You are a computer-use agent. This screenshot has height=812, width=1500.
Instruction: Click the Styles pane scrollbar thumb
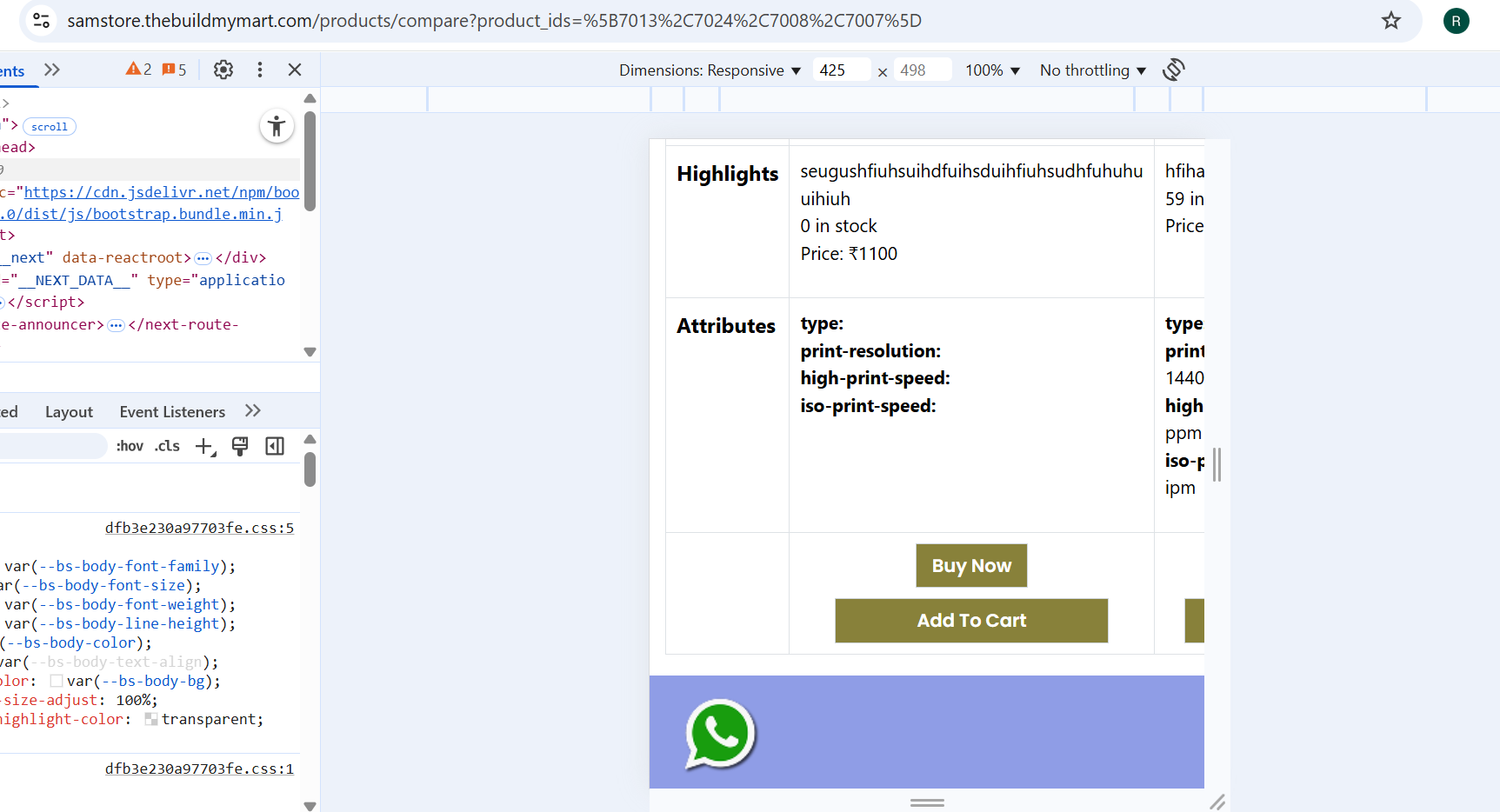click(x=310, y=469)
